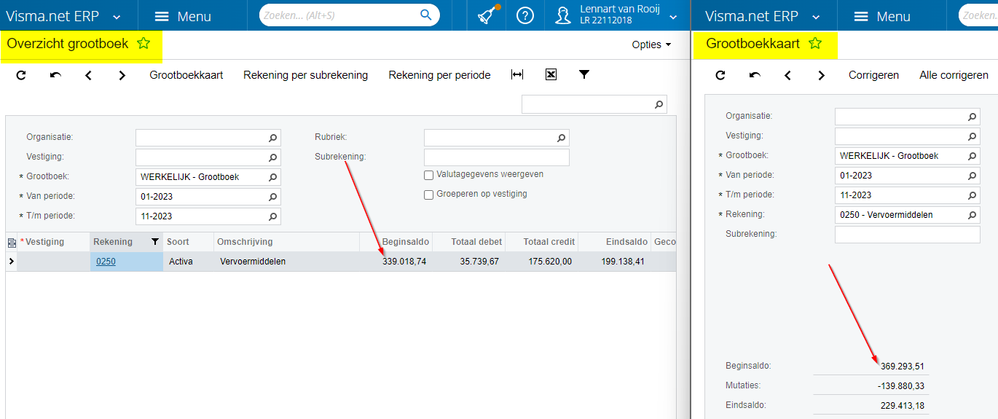Viewport: 998px width, 419px height.
Task: Click fit-to-width columns icon
Action: (x=517, y=75)
